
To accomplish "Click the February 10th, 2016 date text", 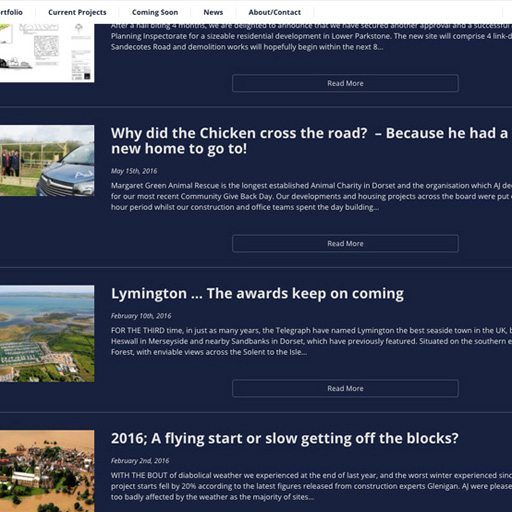I will [x=141, y=316].
